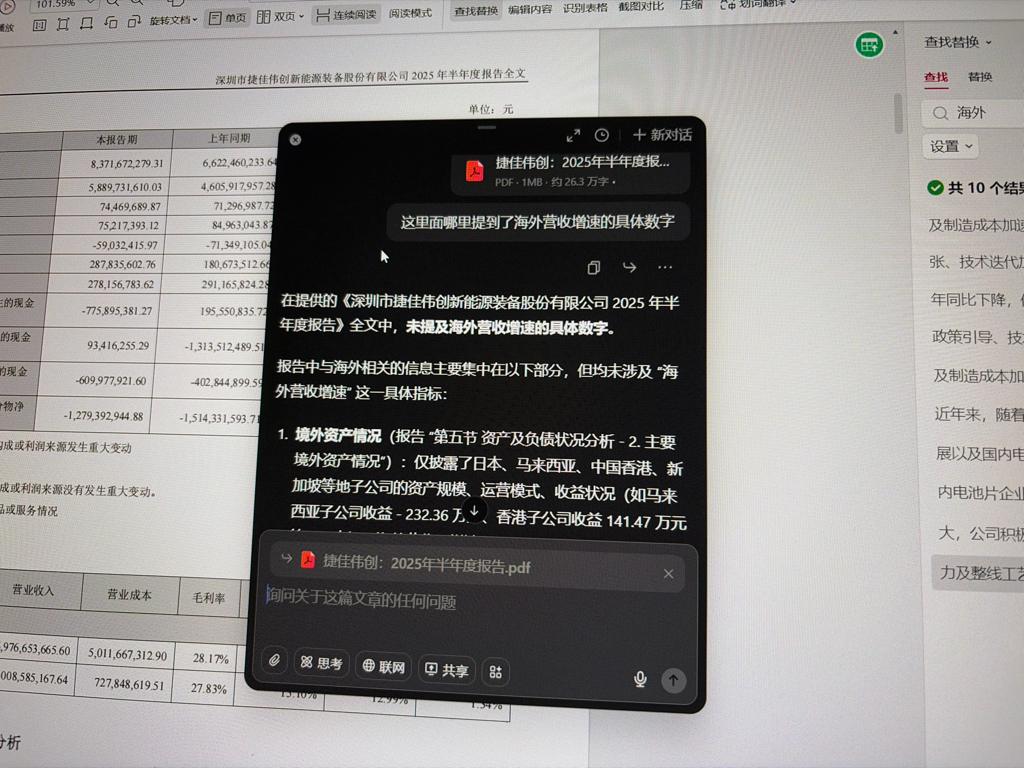Click the fit-page-width icon in toolbar
Image resolution: width=1024 pixels, height=768 pixels.
pyautogui.click(x=86, y=24)
